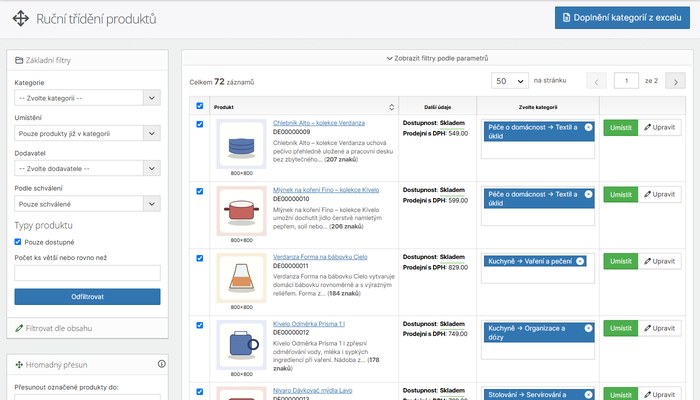The width and height of the screenshot is (700, 400).
Task: Click the pencil icon next to Filtrovat dle obsahu
Action: [x=19, y=328]
